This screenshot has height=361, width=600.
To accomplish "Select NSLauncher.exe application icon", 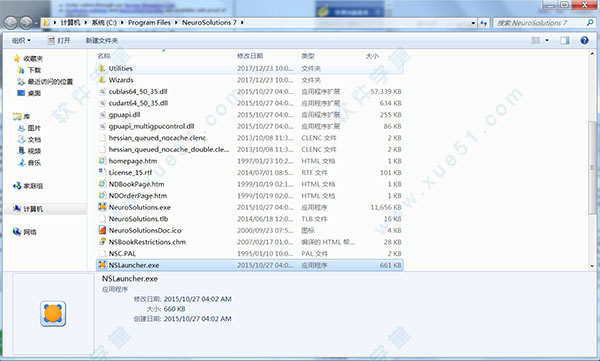I will click(102, 265).
